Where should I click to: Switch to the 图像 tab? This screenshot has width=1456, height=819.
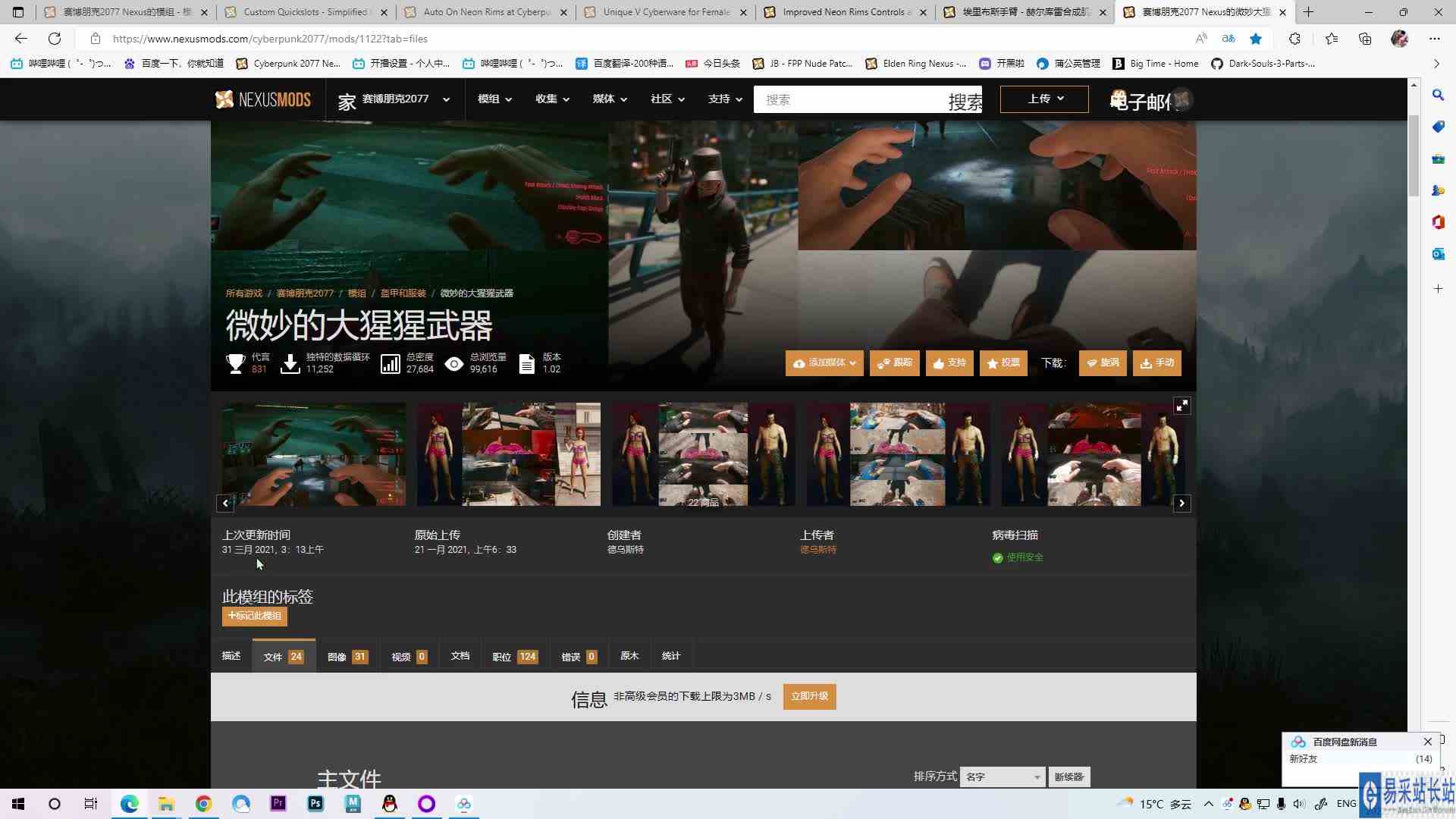[347, 657]
